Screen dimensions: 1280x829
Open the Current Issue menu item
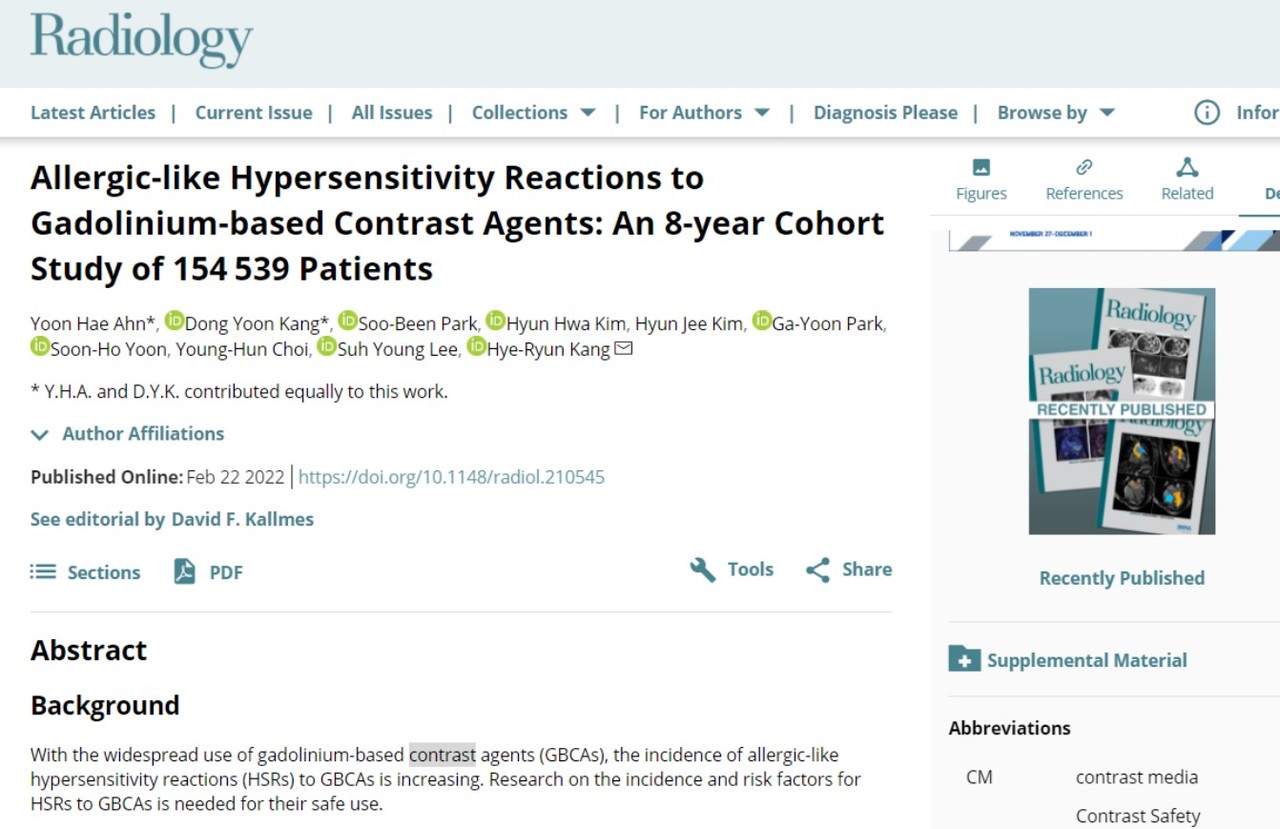(253, 113)
